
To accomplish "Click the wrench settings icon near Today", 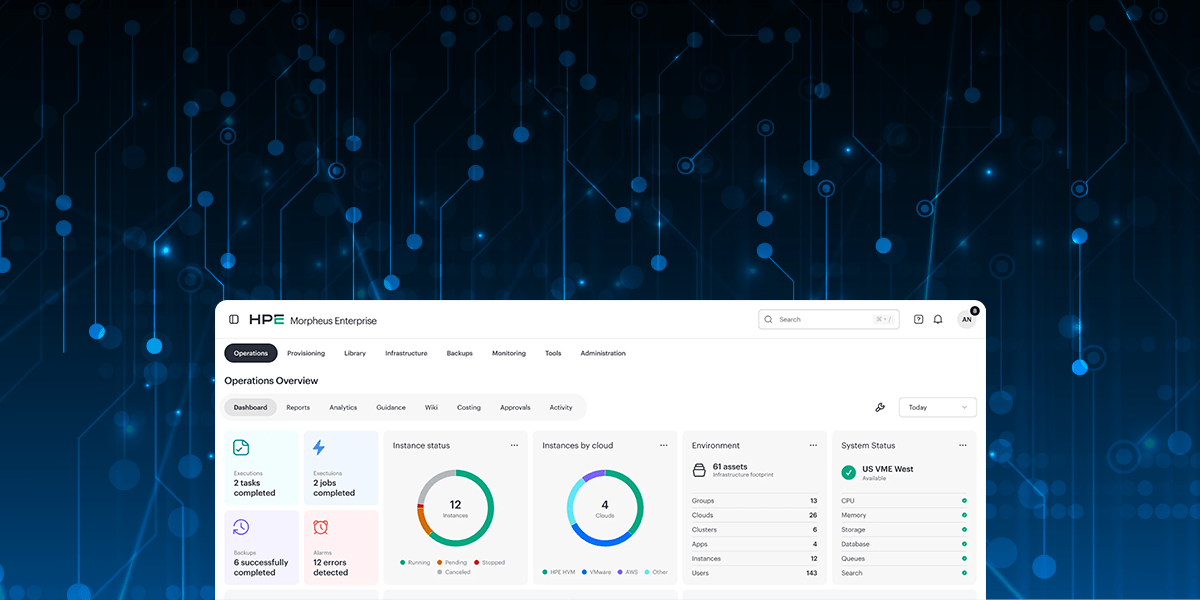I will [x=880, y=407].
